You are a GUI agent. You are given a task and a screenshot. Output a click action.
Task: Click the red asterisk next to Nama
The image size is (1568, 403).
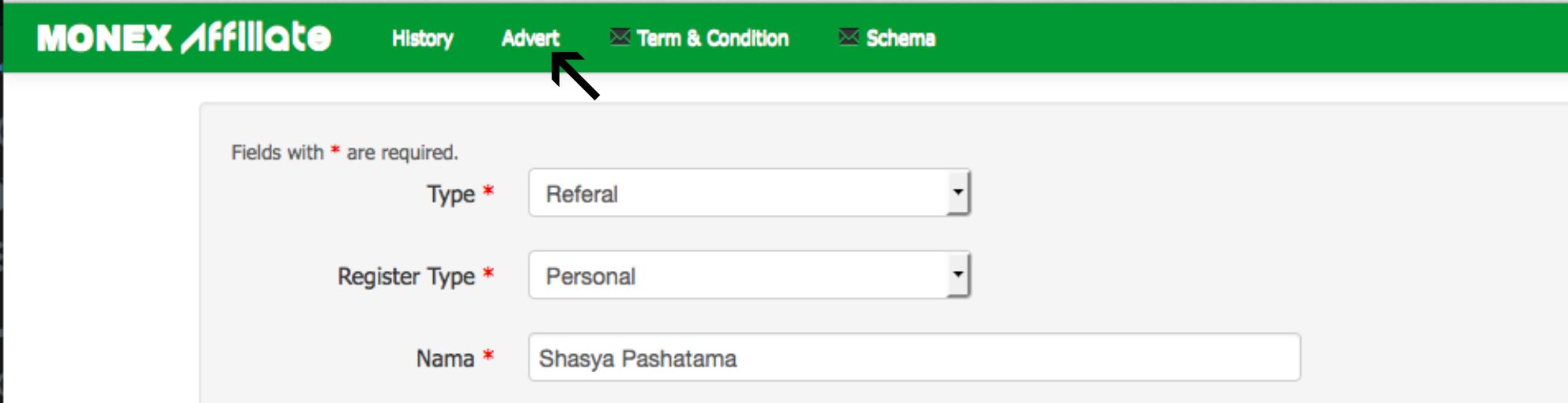pos(488,356)
